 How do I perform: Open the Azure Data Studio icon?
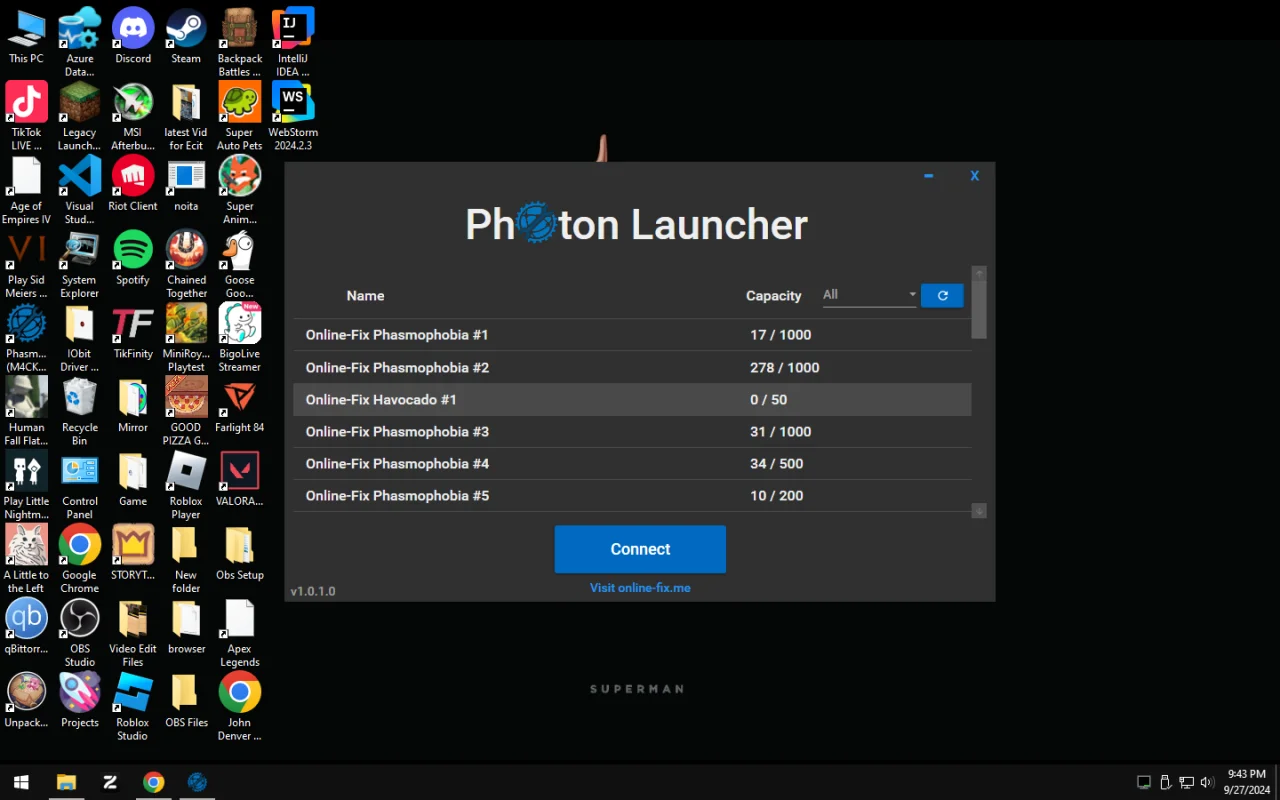[80, 42]
